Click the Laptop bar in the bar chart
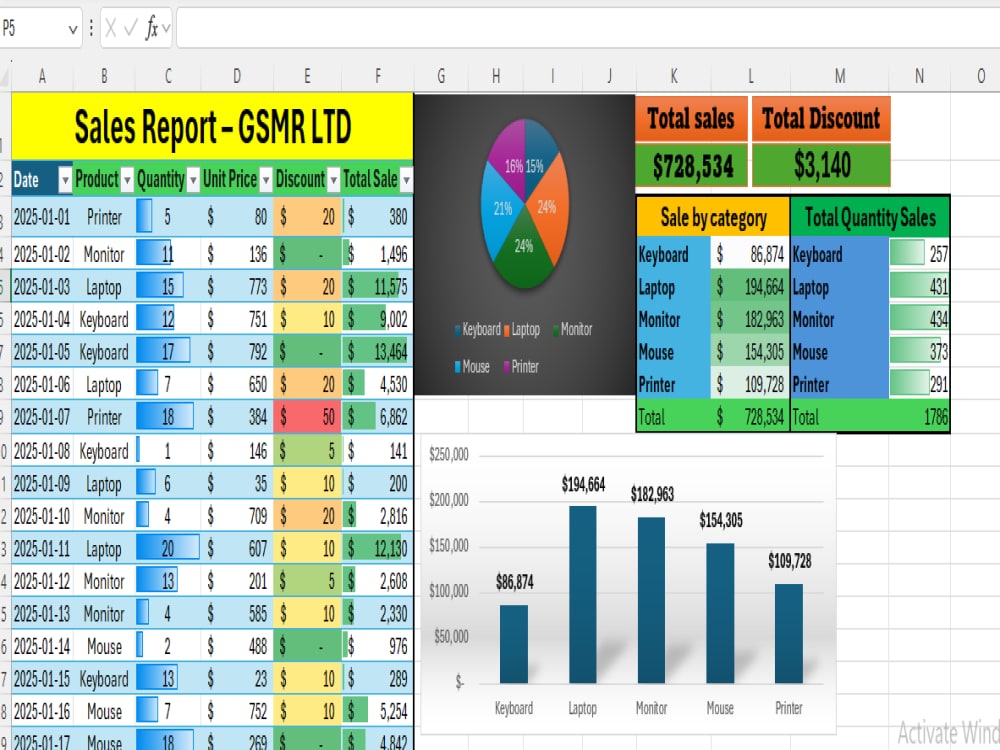 [x=582, y=594]
